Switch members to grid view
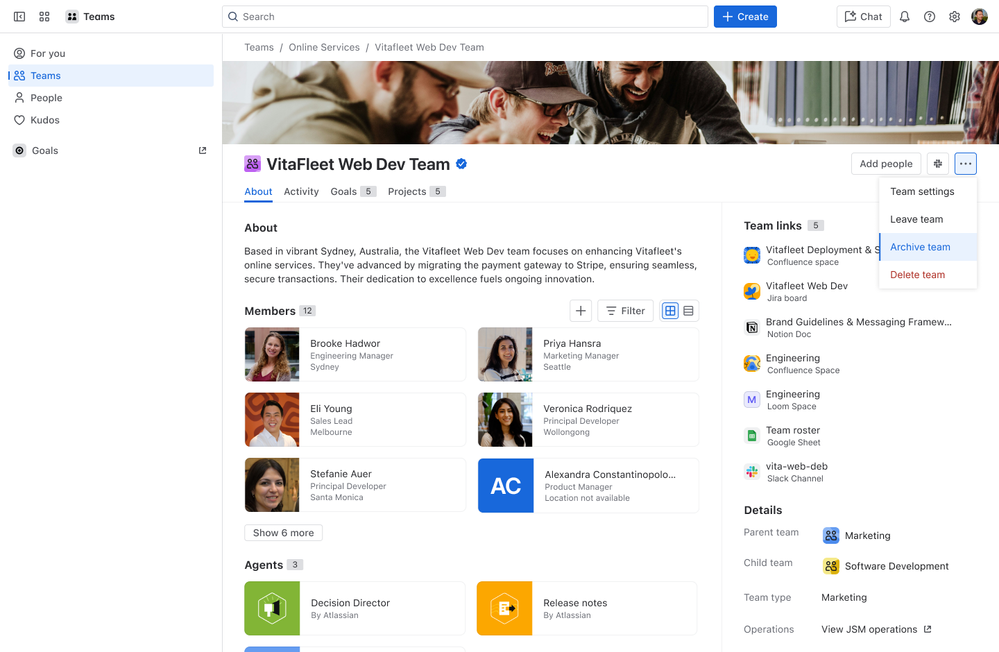 pos(670,310)
